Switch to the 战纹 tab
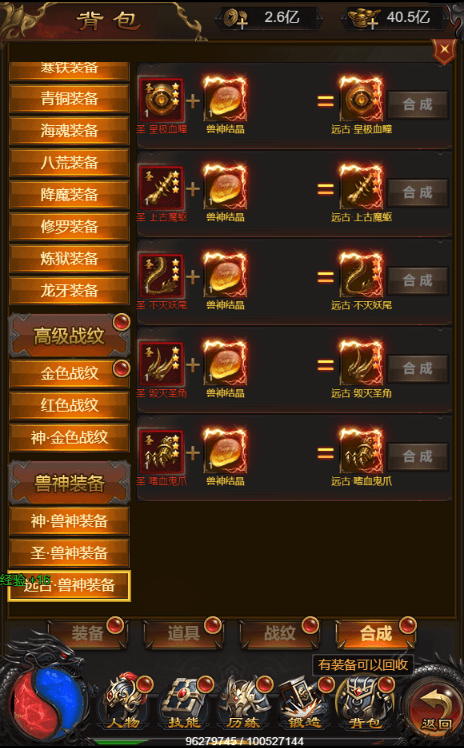This screenshot has height=748, width=464. (x=280, y=634)
